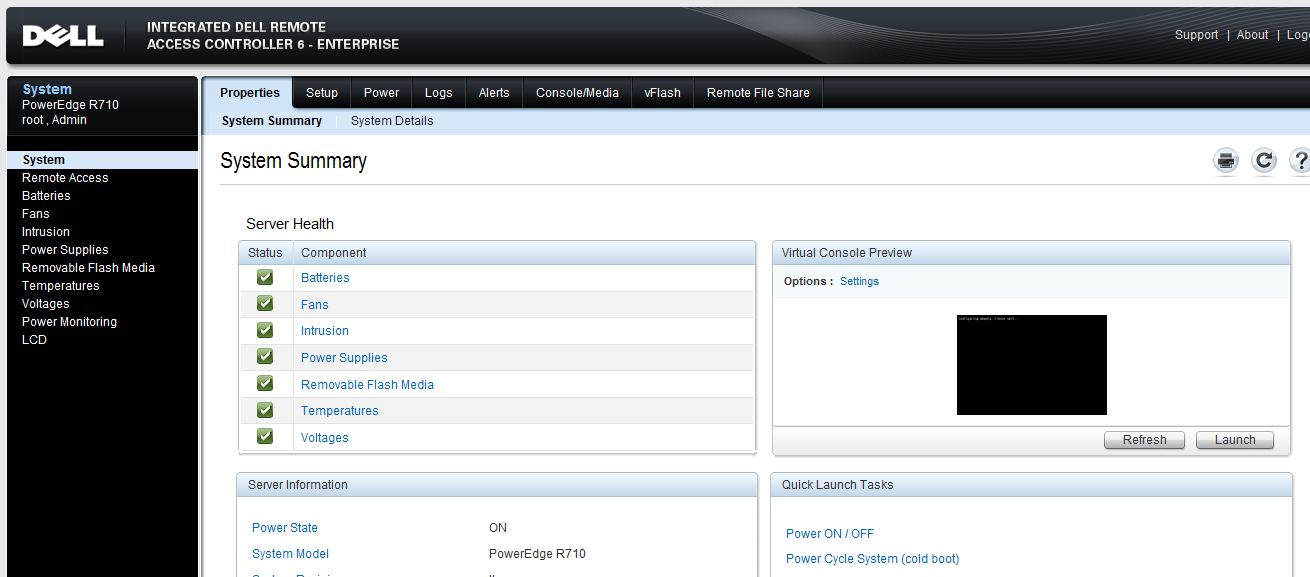Open the vFlash tab
1310x577 pixels.
(662, 92)
